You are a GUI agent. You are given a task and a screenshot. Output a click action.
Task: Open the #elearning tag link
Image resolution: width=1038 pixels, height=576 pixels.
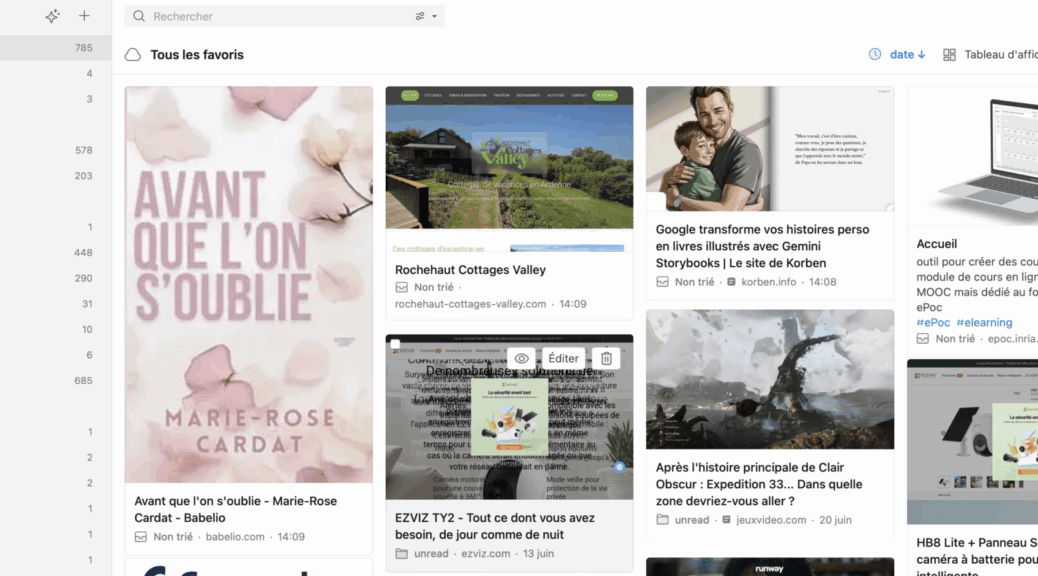[x=984, y=322]
